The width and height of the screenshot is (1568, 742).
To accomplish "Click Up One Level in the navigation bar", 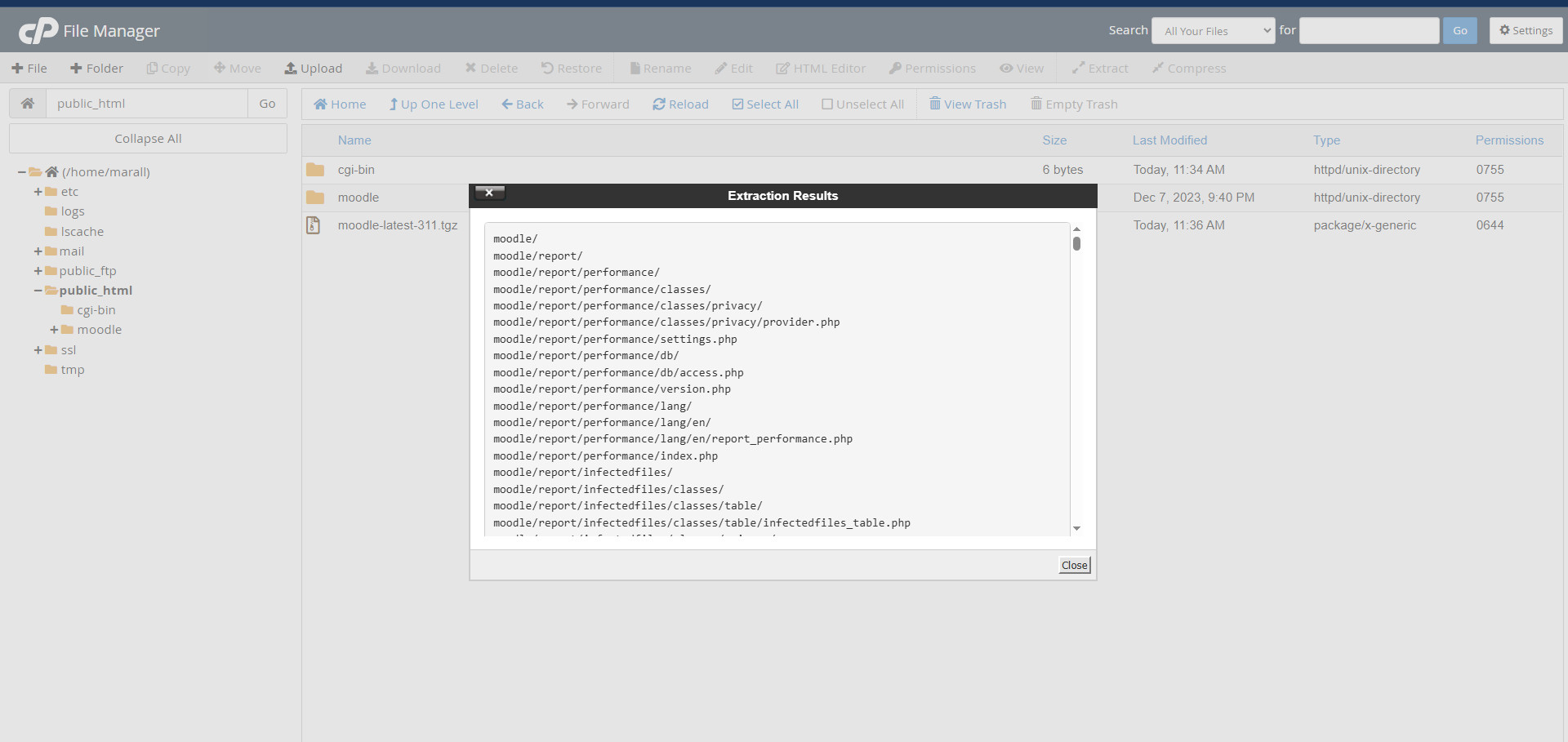I will point(433,104).
